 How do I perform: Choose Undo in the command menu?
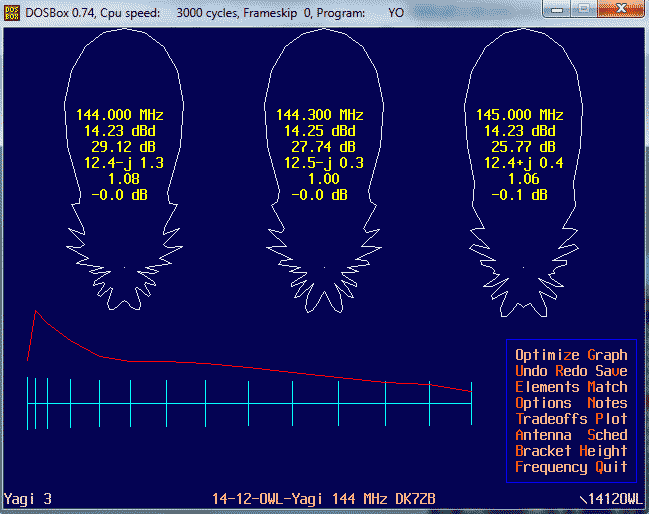click(x=531, y=371)
